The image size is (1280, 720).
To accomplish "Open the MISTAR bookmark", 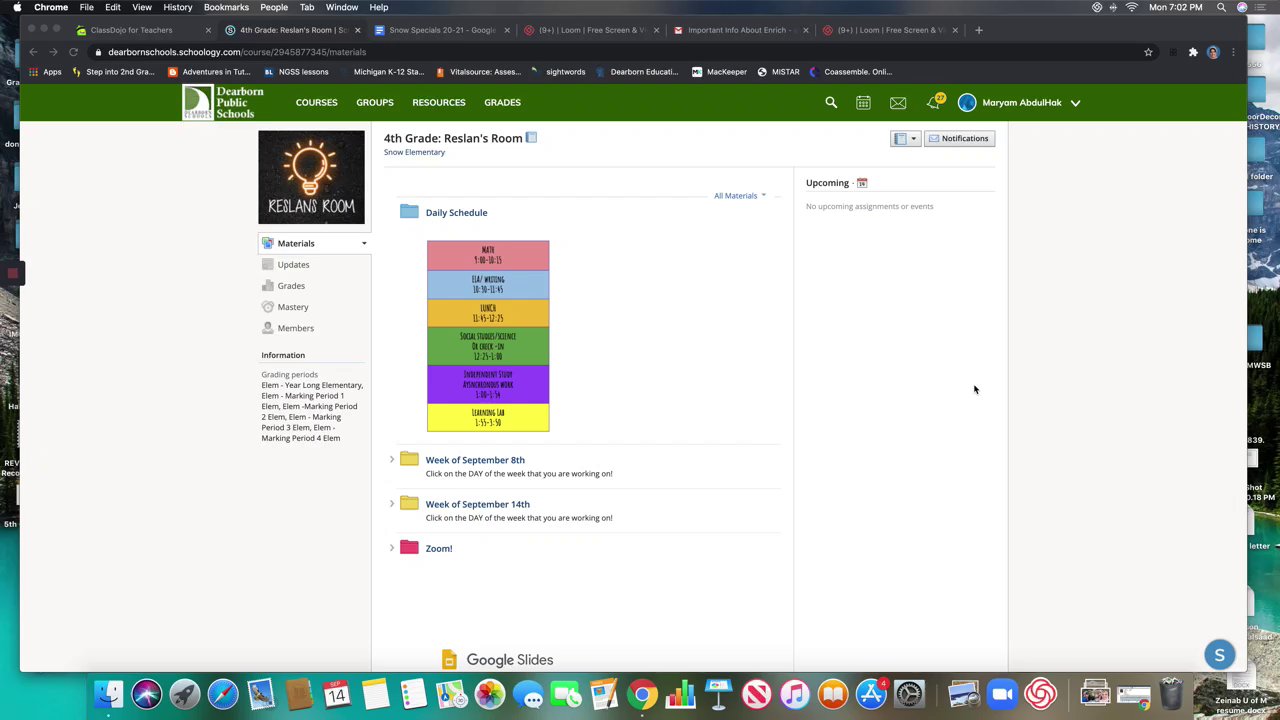I will 778,72.
